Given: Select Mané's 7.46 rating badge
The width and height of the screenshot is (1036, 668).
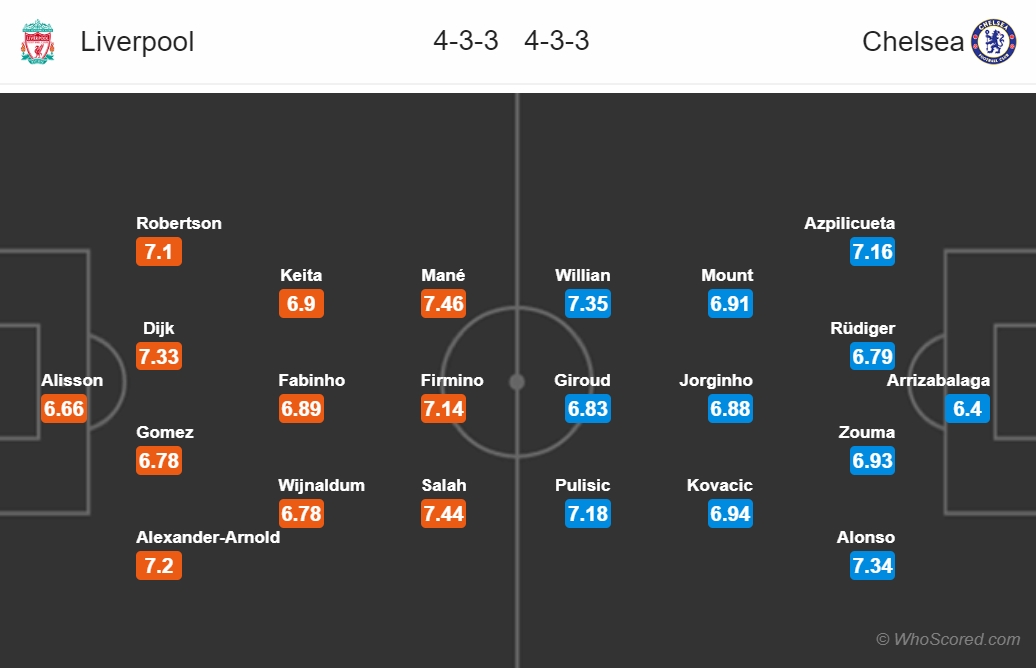Looking at the screenshot, I should point(443,303).
